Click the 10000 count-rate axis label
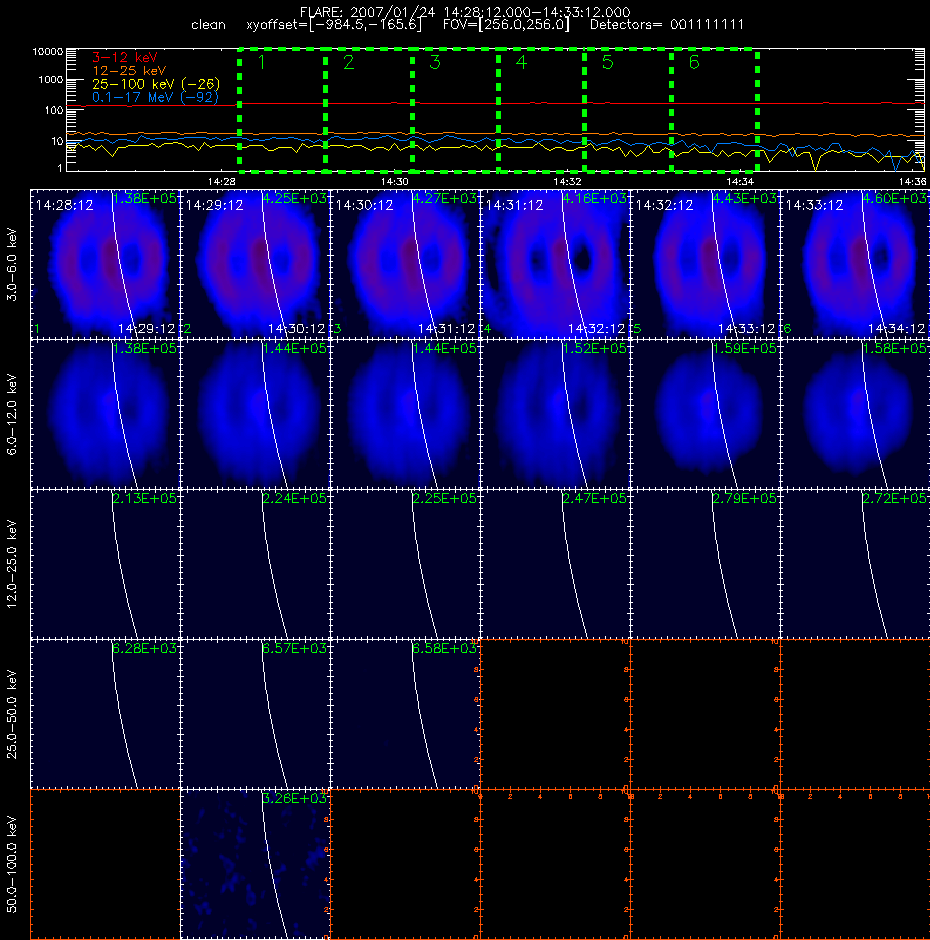The image size is (930, 940). [47, 52]
